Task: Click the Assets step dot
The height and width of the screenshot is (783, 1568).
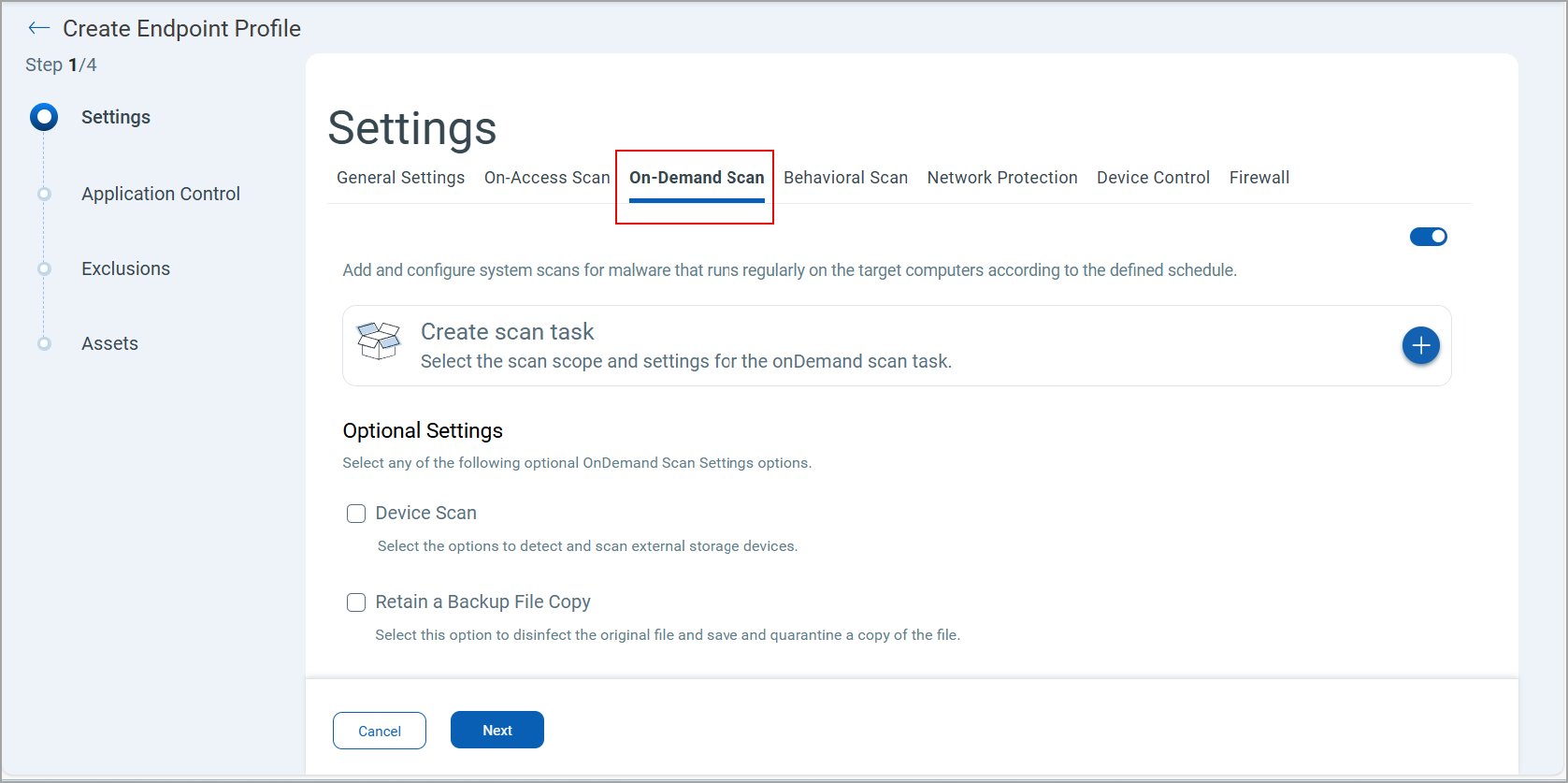Action: 44,343
